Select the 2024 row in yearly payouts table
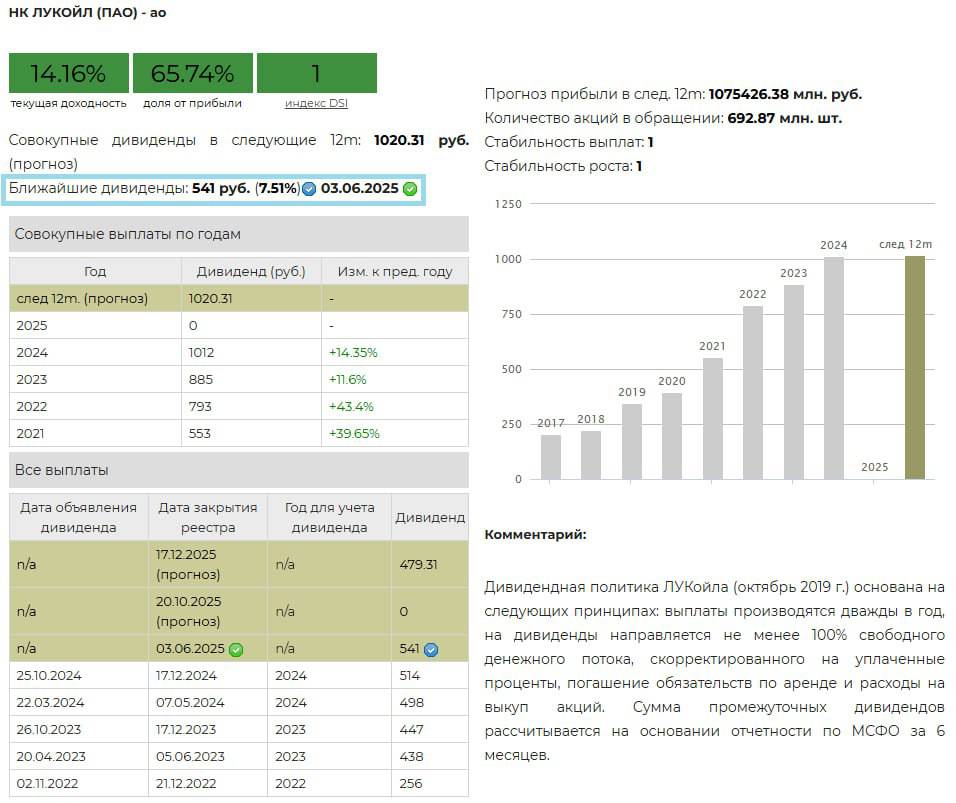Viewport: 956px width, 803px height. (x=238, y=352)
